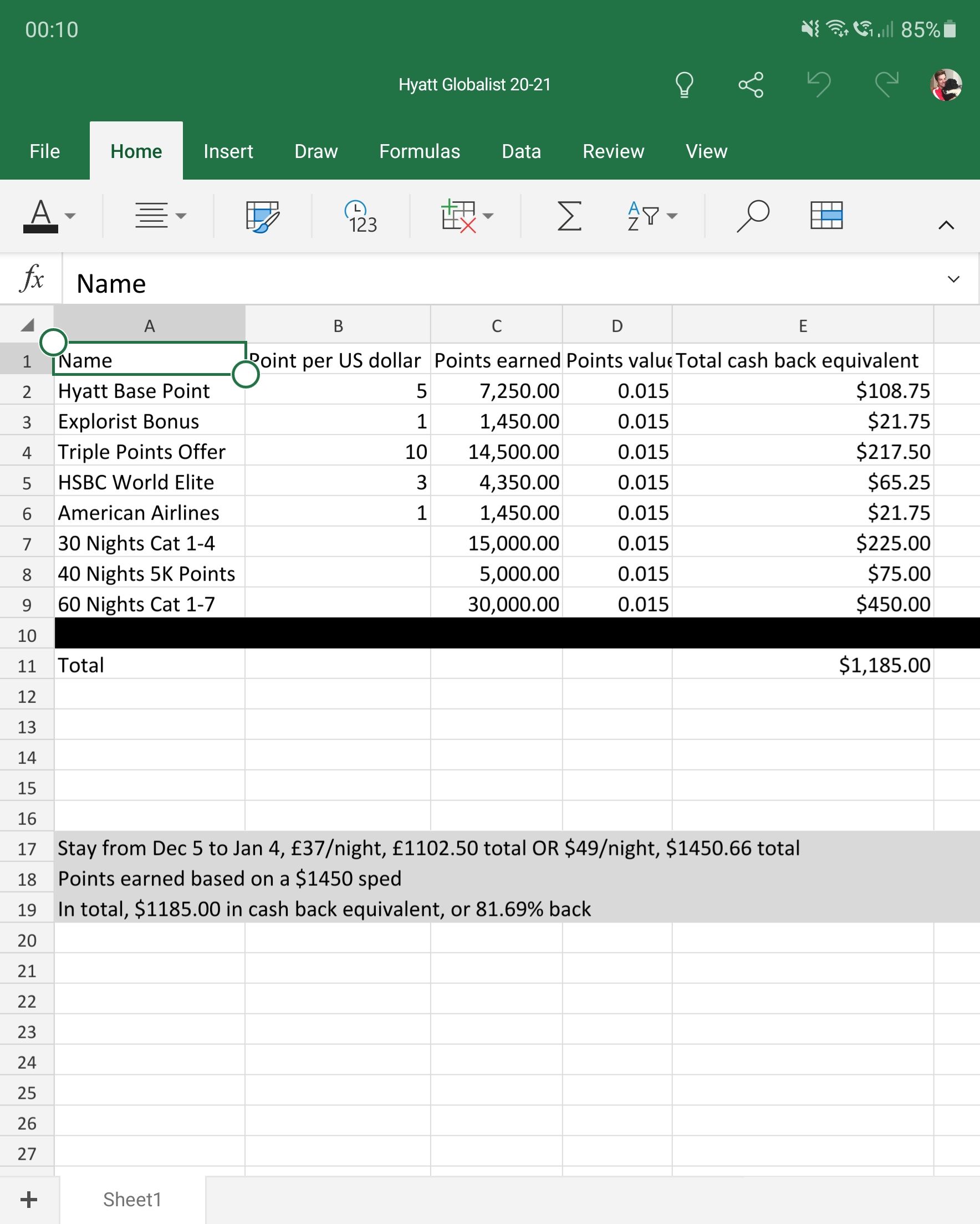This screenshot has width=980, height=1224.
Task: Switch to the Data tab
Action: click(x=521, y=151)
